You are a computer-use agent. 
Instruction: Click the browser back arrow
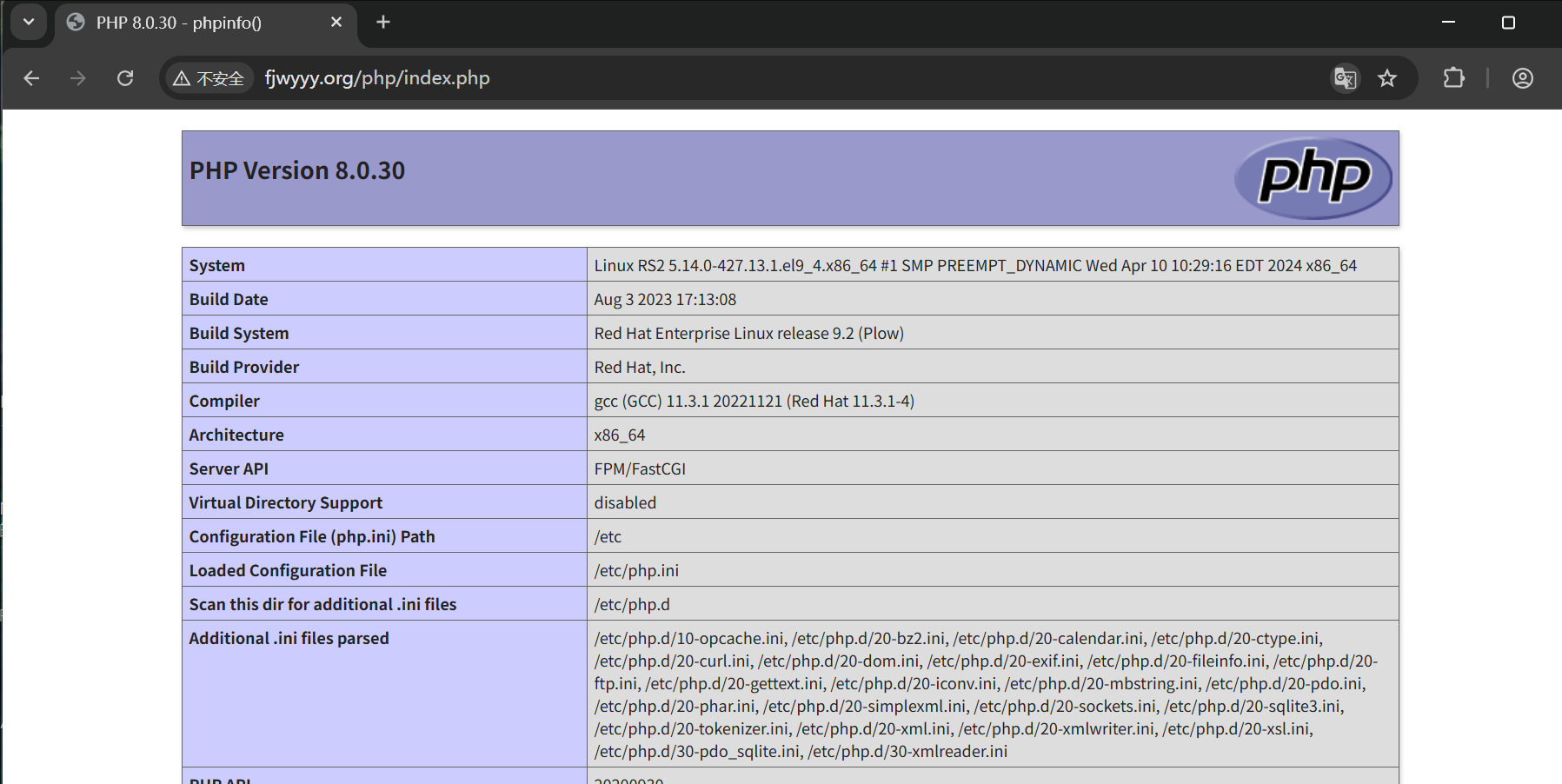pos(31,78)
